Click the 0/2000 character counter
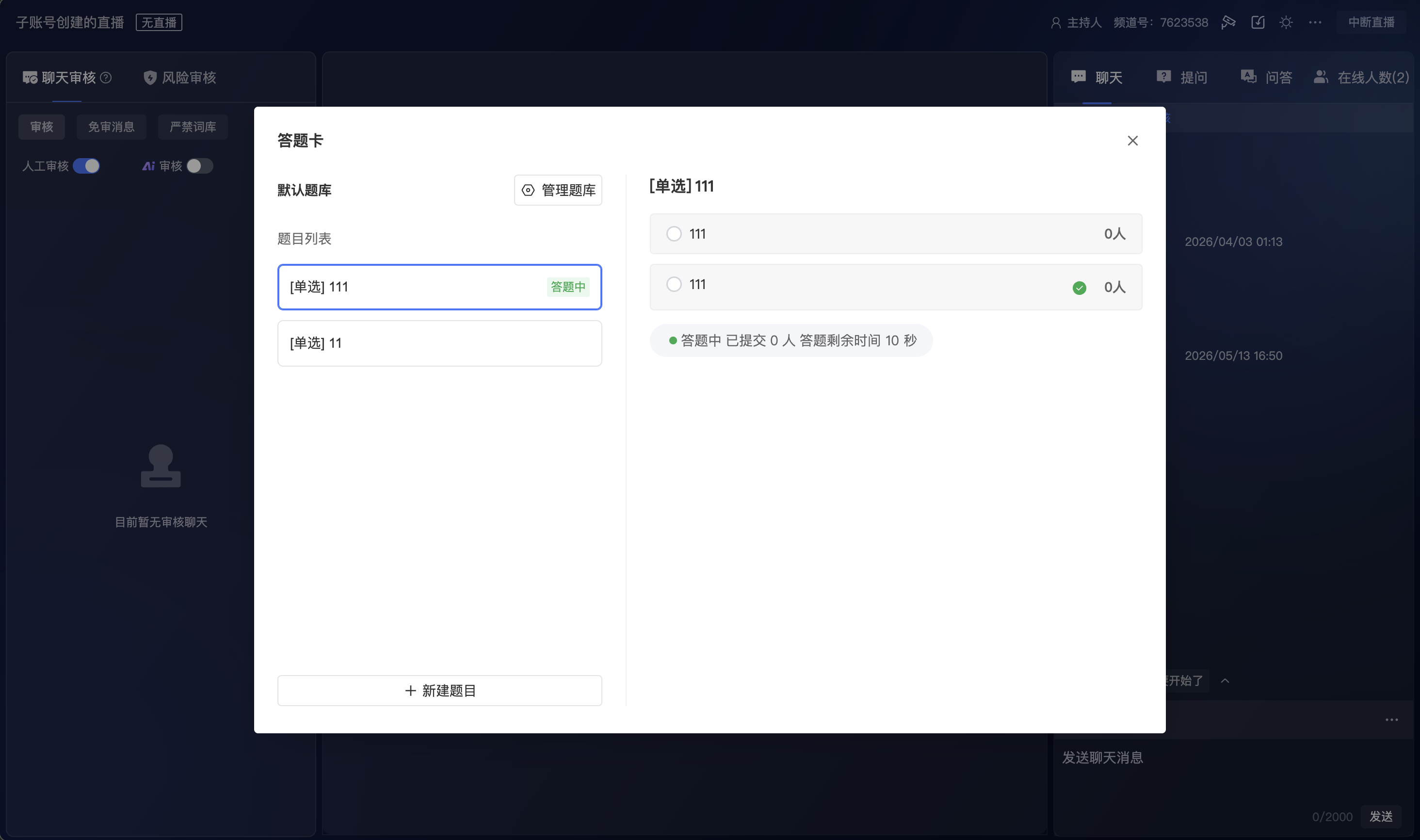This screenshot has height=840, width=1420. point(1332,817)
